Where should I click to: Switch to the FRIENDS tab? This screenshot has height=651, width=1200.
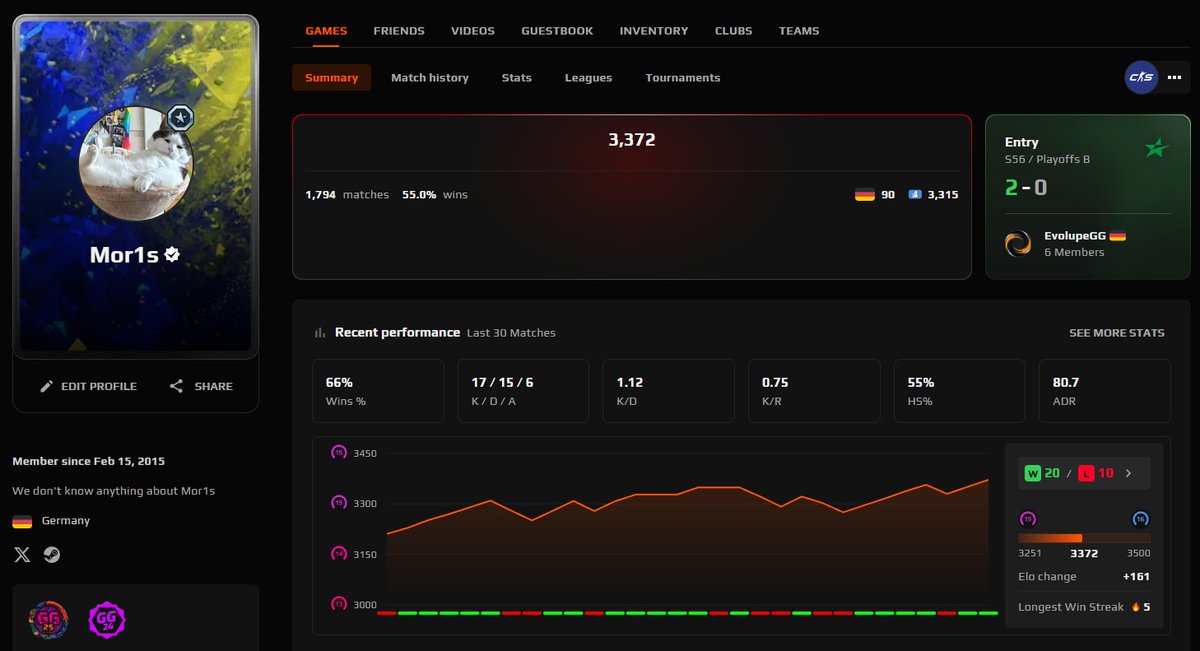pos(399,31)
